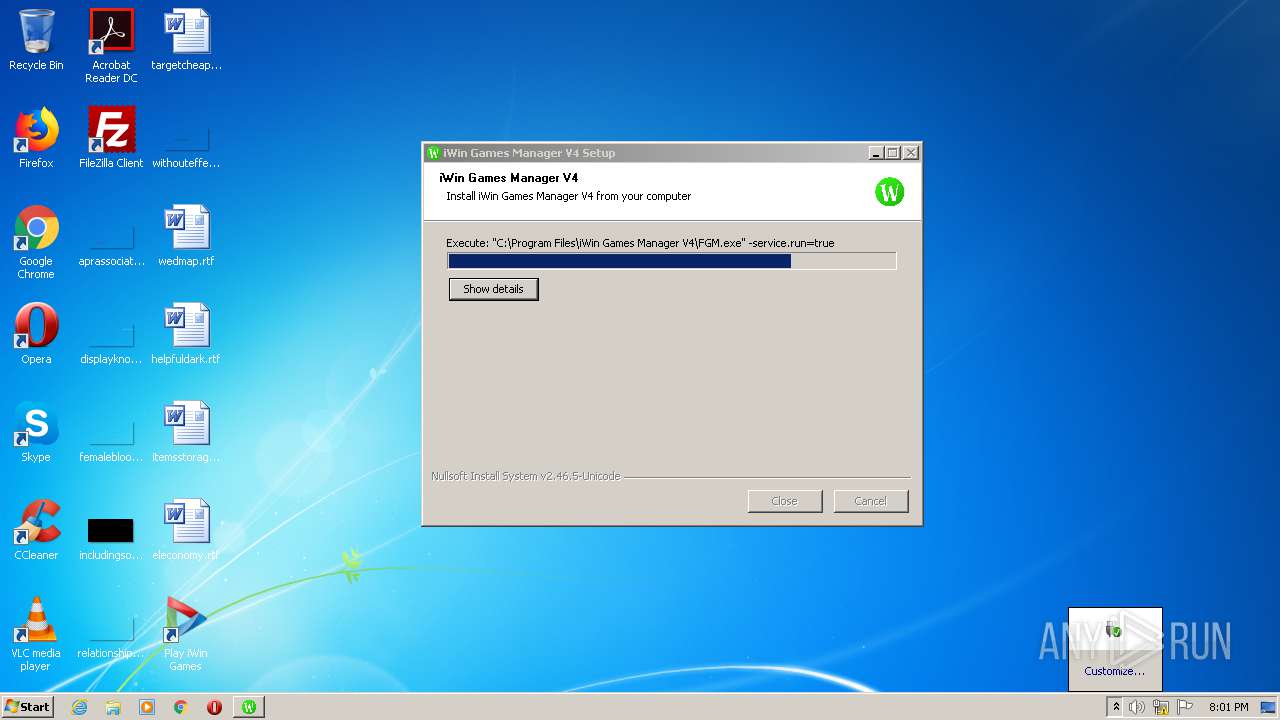
Task: Click the disabled Close button in the setup window
Action: pyautogui.click(x=784, y=501)
